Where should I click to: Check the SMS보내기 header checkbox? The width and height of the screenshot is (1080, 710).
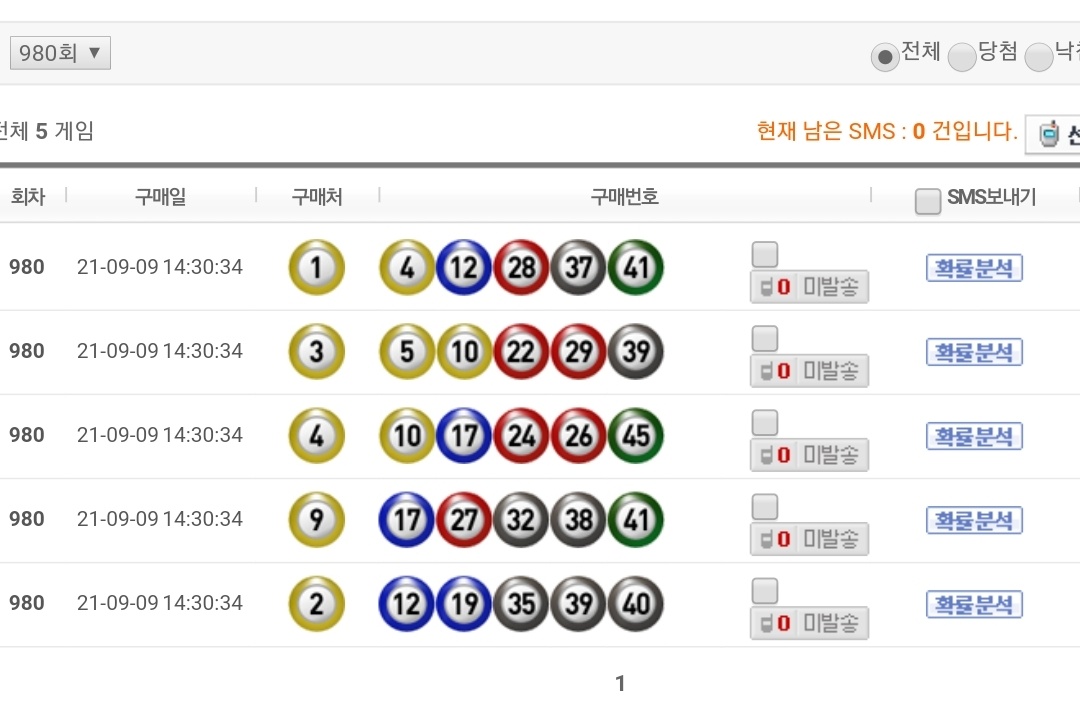pos(928,201)
